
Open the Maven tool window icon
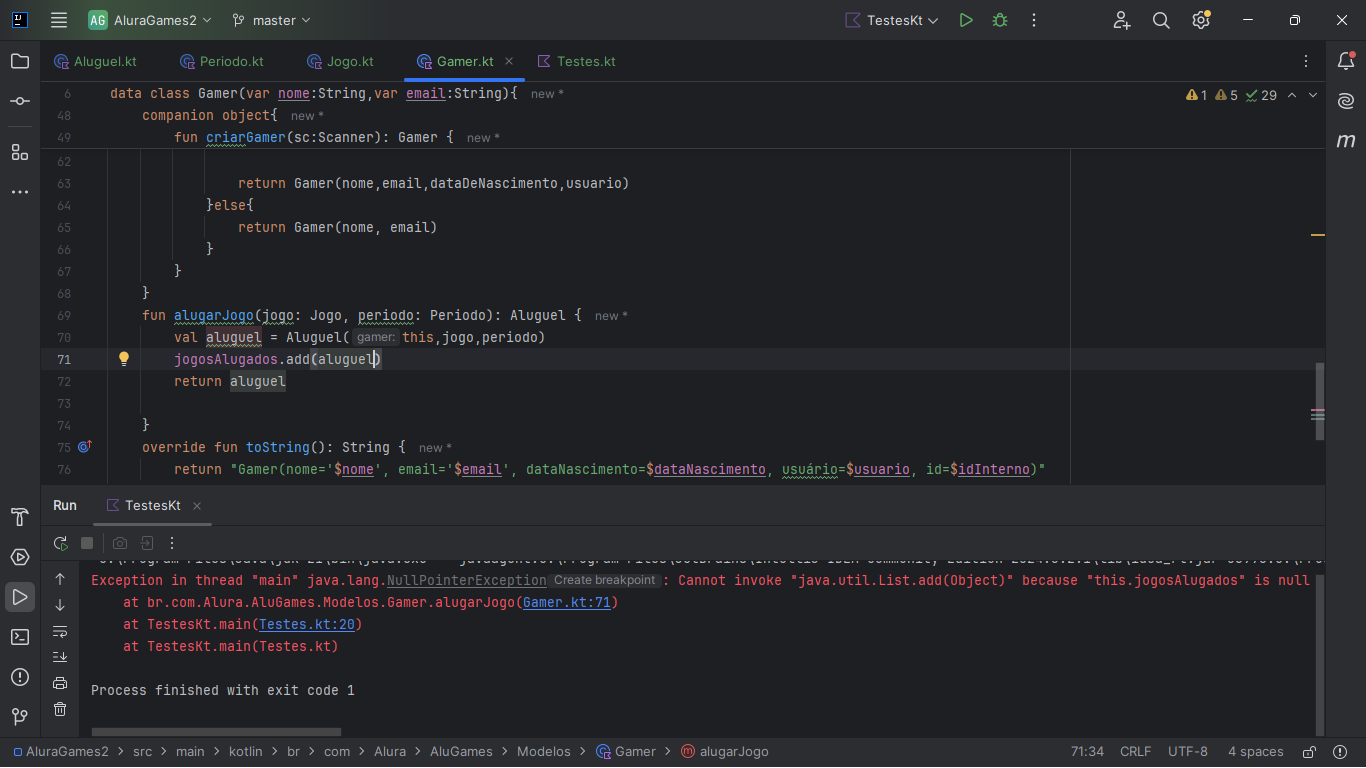1346,141
